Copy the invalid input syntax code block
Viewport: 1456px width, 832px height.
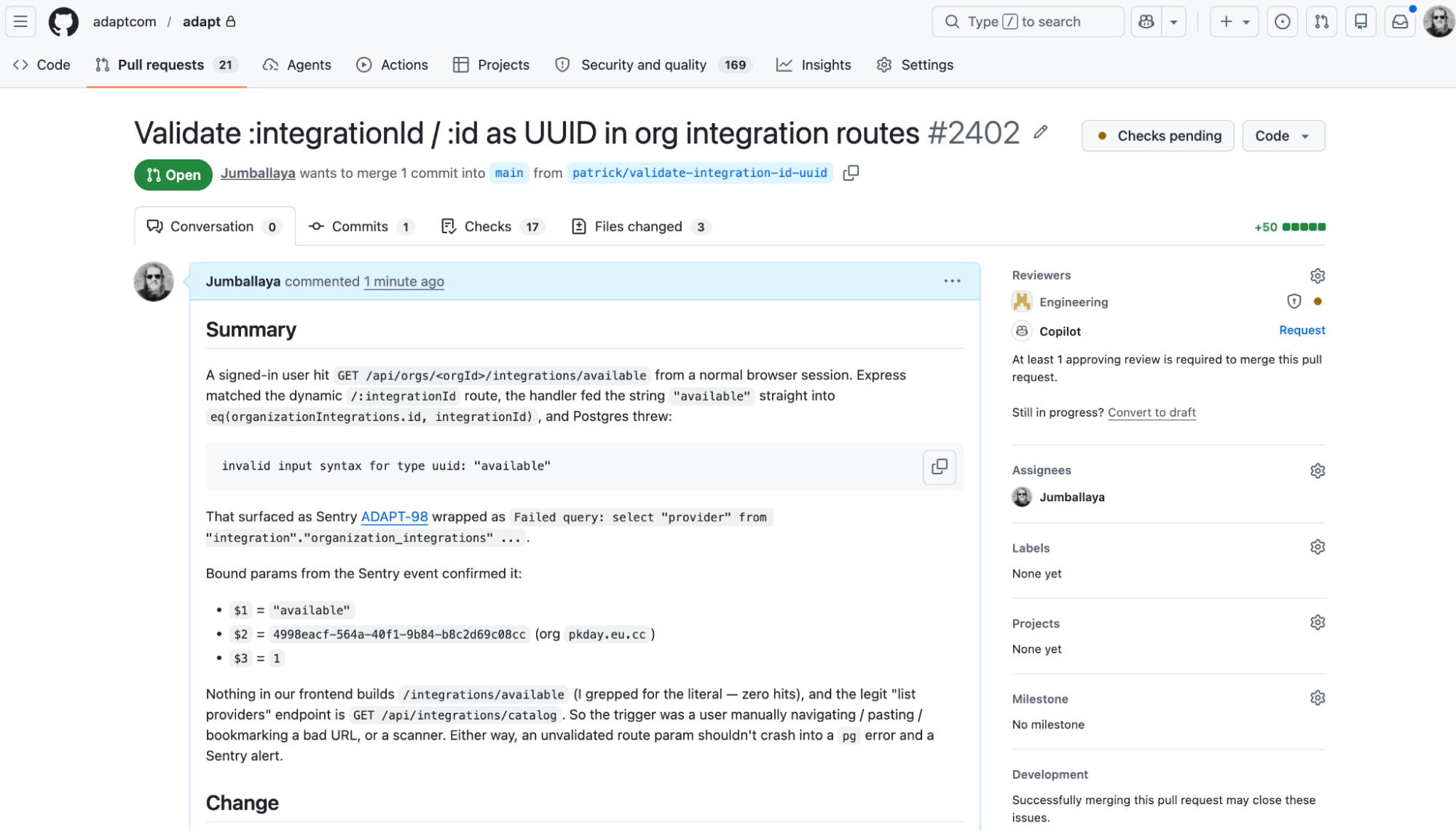(940, 467)
